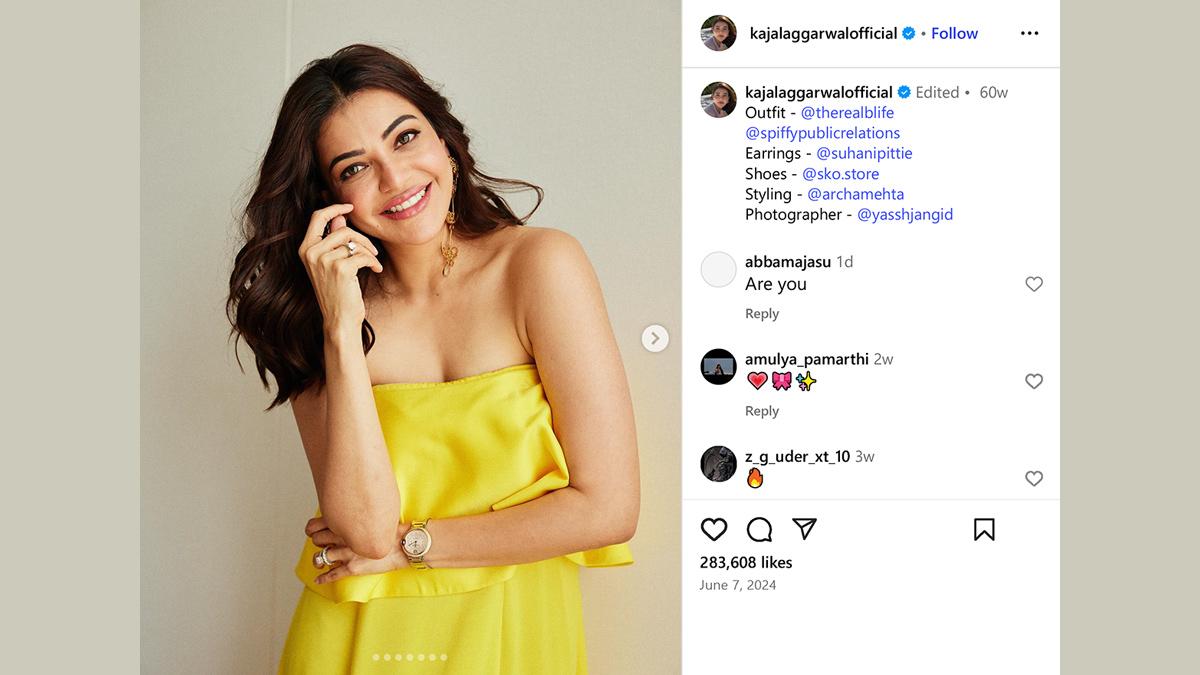1200x675 pixels.
Task: View z_g_uder_xt_10's avatar
Action: (718, 464)
